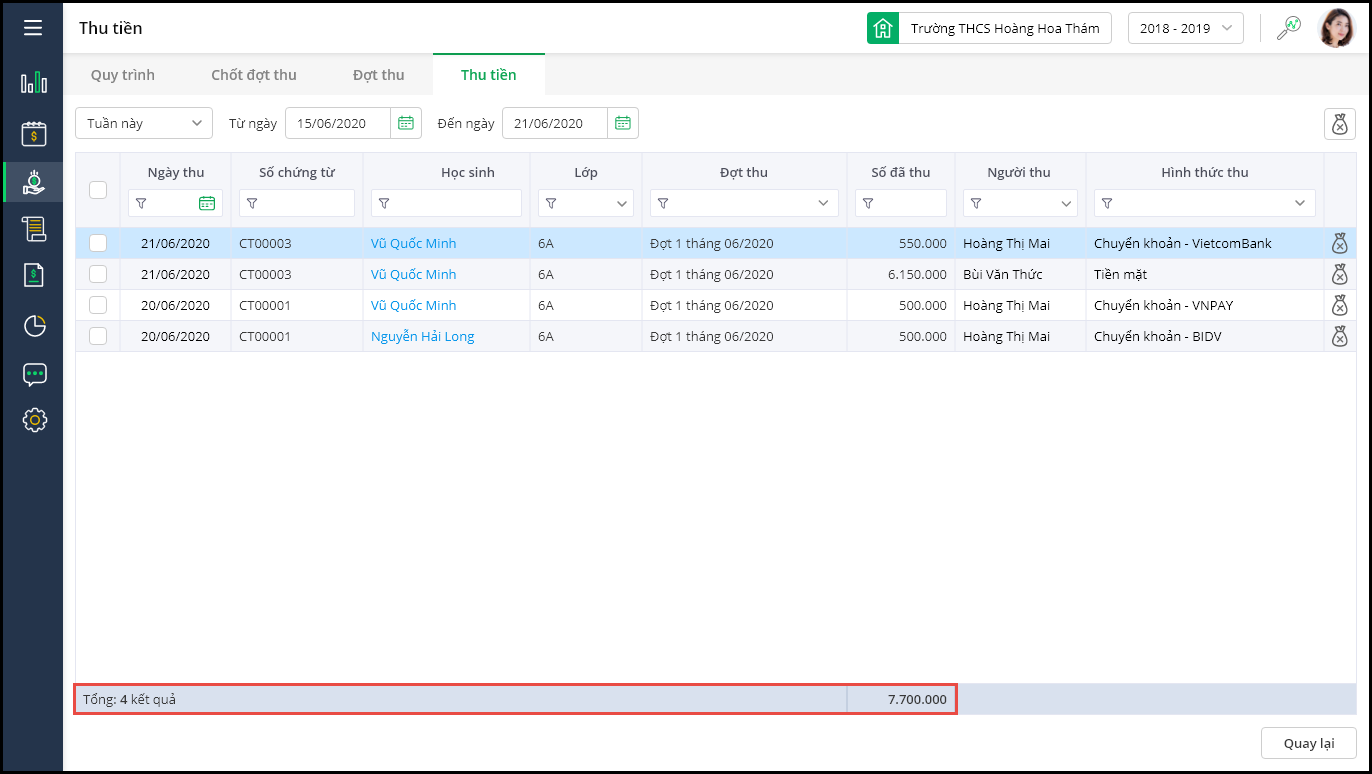Viewport: 1372px width, 774px height.
Task: Open the dollar calendar sidebar icon
Action: [x=34, y=133]
